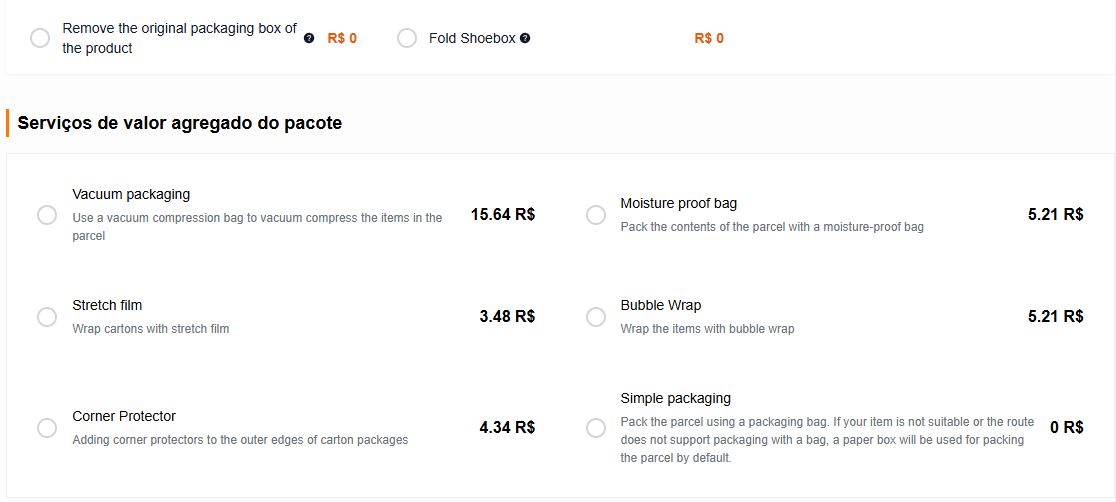Click the 3.48 R$ stretch film price

[507, 316]
